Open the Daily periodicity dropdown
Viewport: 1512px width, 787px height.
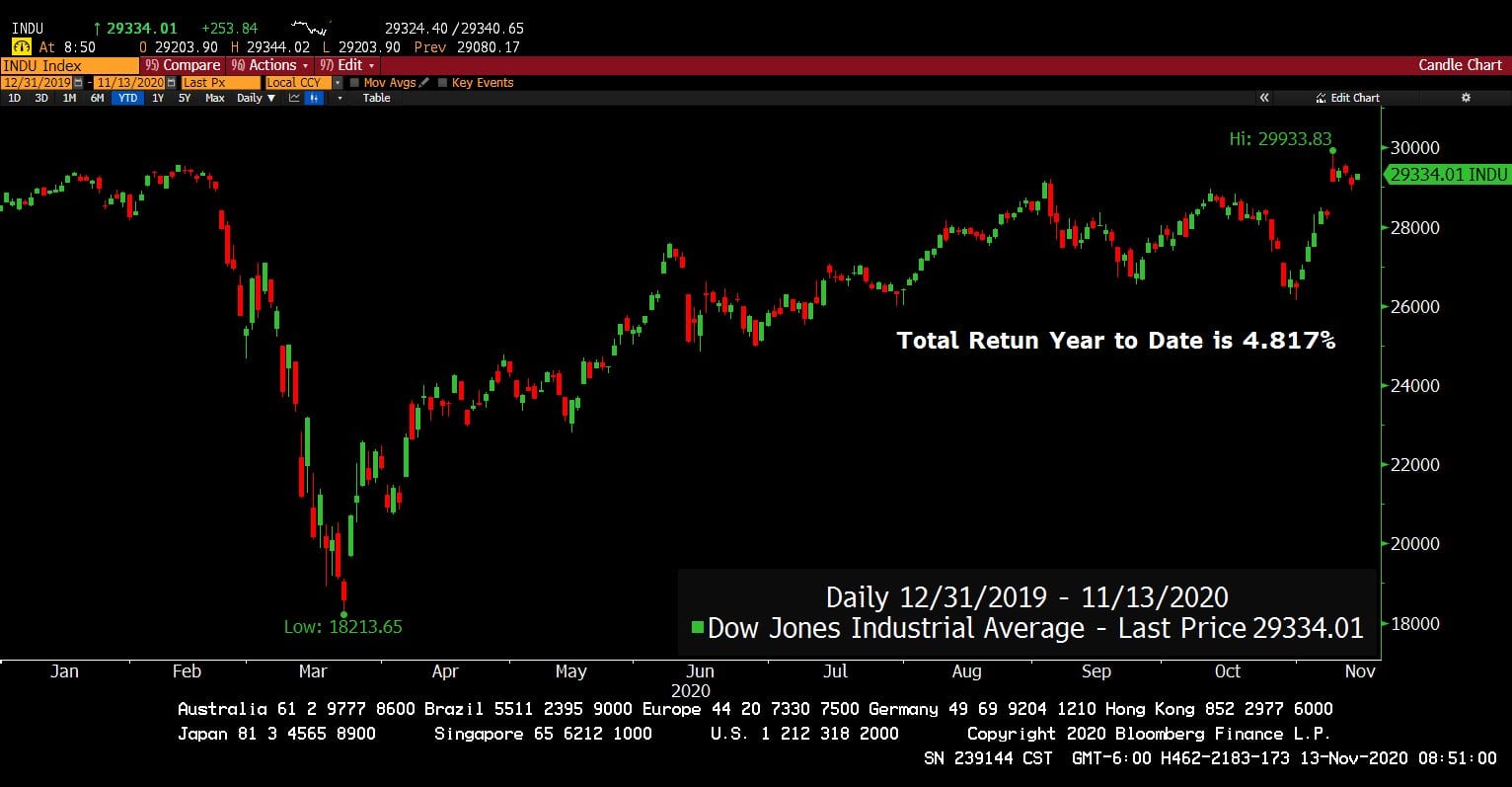click(256, 98)
